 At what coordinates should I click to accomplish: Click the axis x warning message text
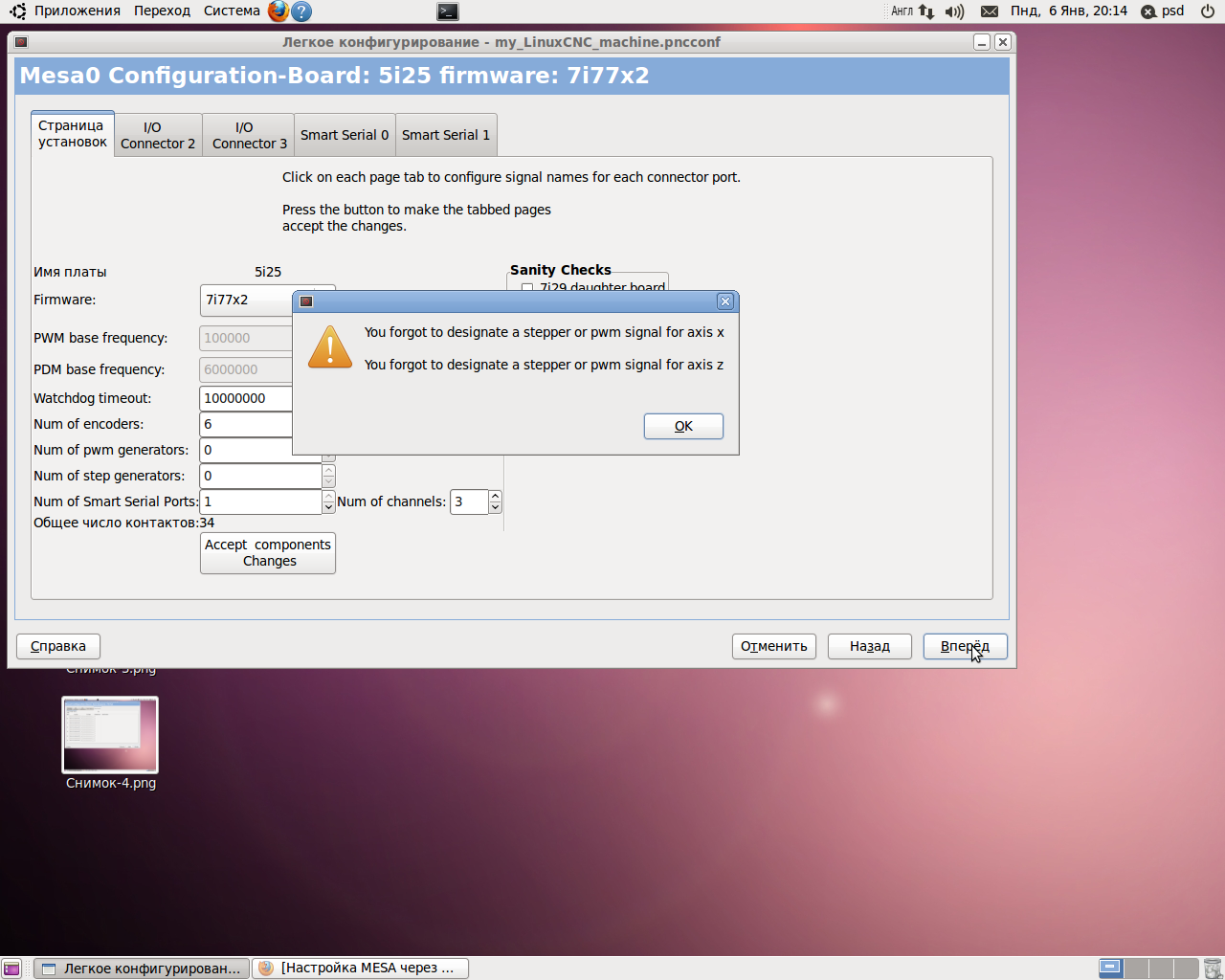click(544, 332)
